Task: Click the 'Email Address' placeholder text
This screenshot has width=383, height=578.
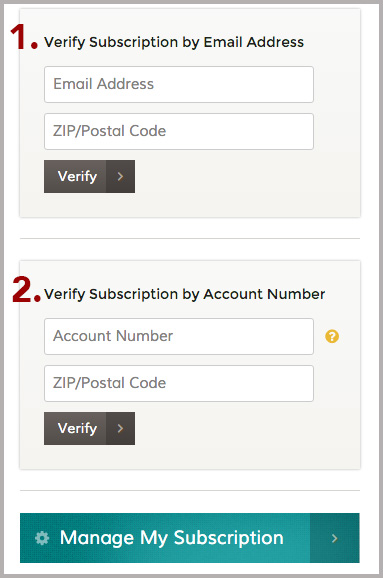Action: coord(104,84)
